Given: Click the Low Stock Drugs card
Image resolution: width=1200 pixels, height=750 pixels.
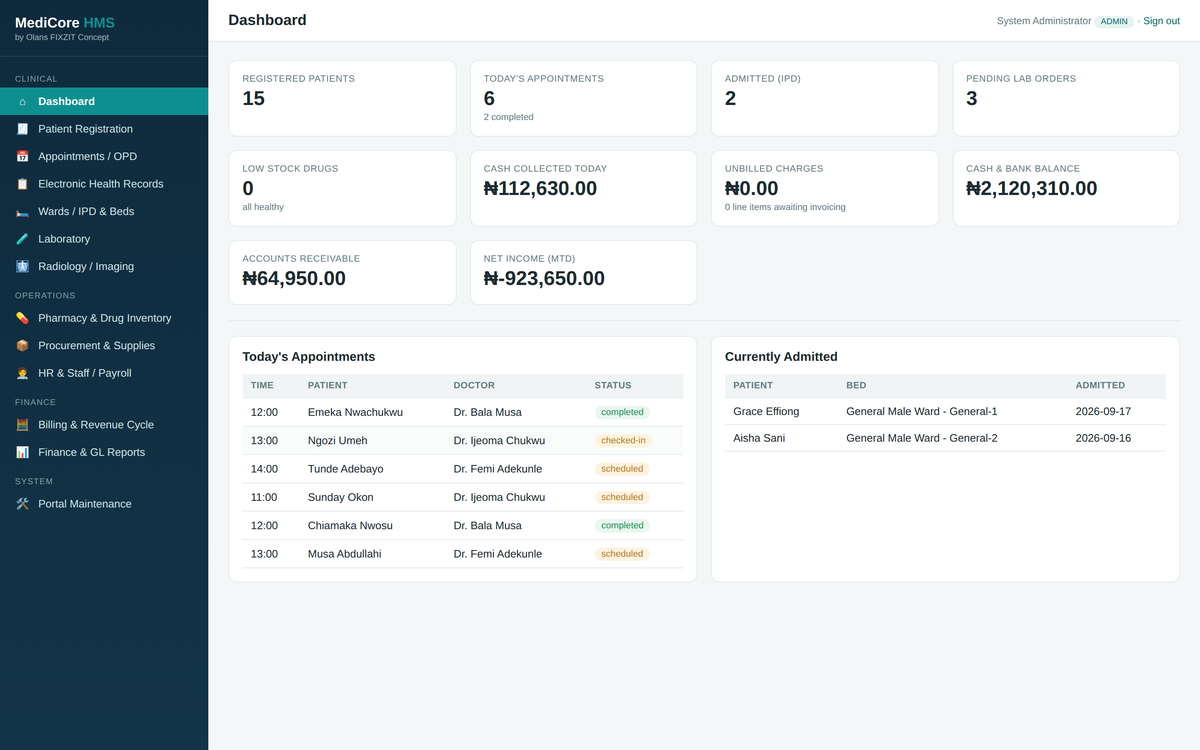Looking at the screenshot, I should point(342,188).
